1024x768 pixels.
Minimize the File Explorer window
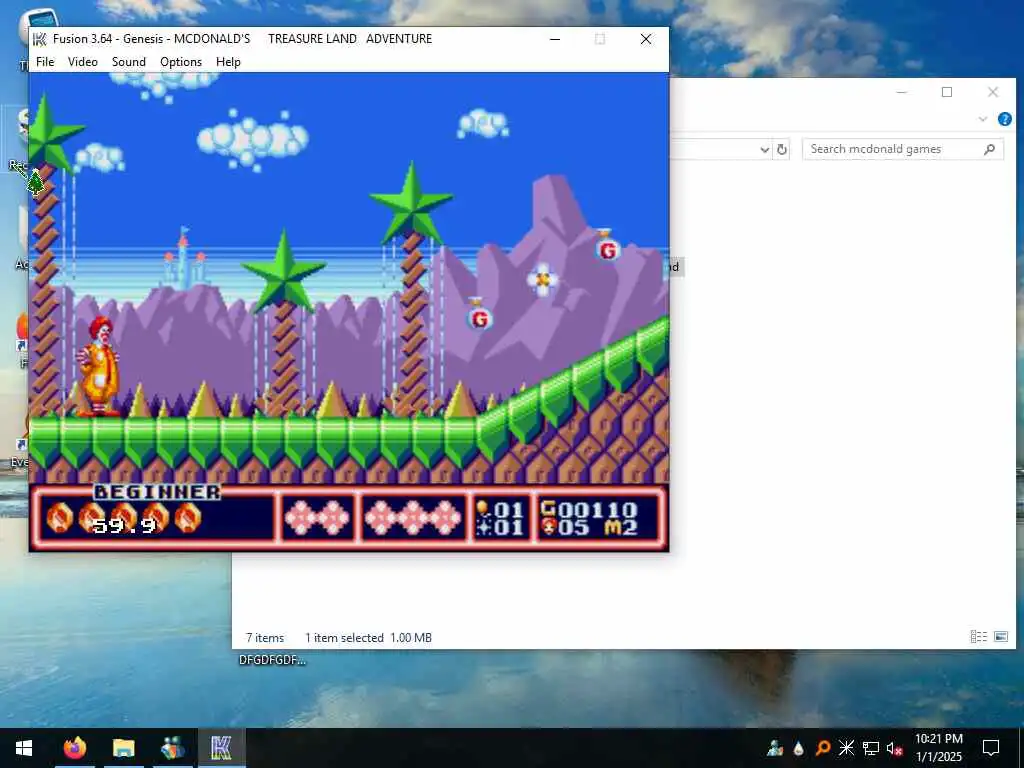[902, 92]
